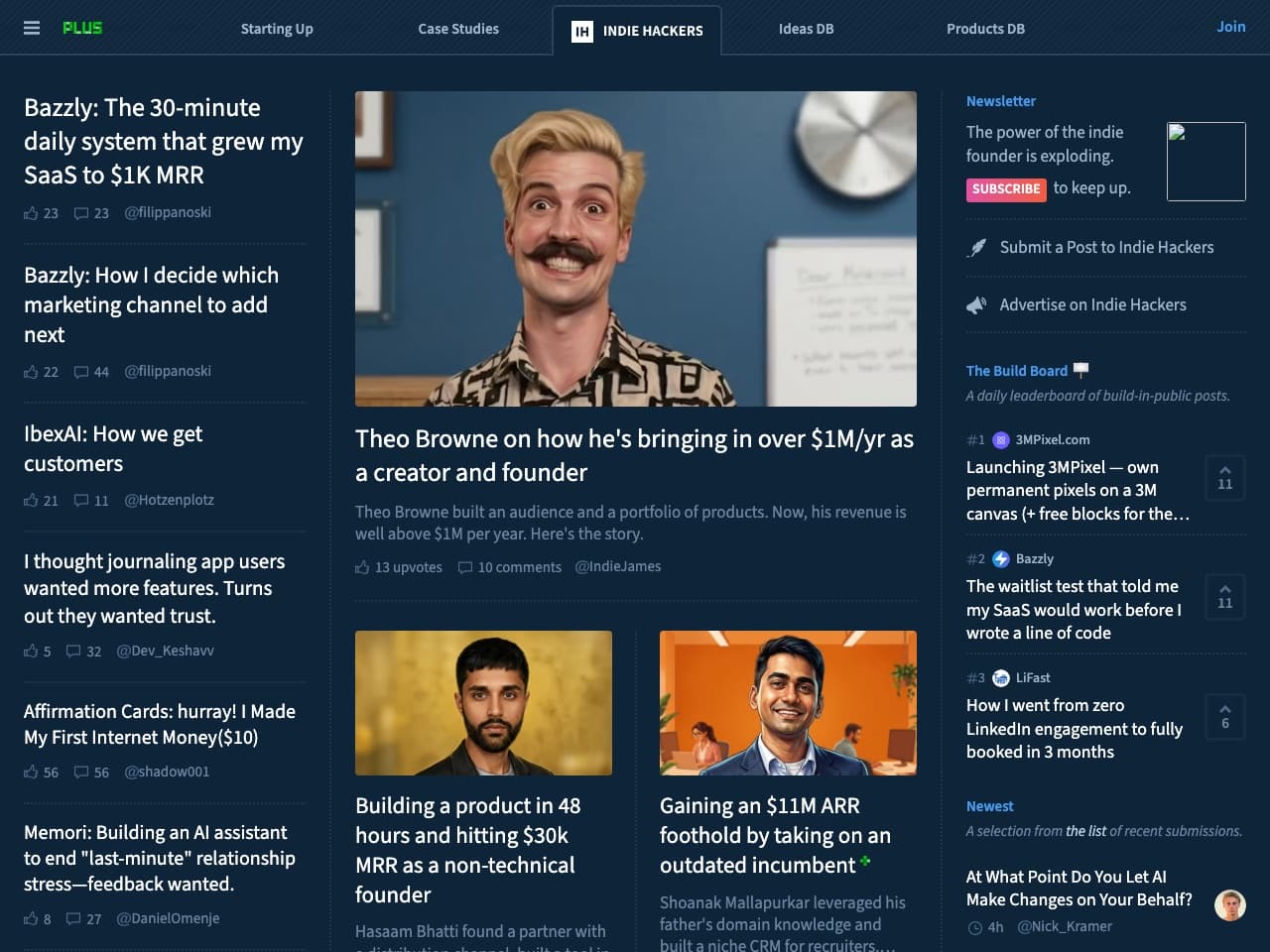The height and width of the screenshot is (952, 1270).
Task: Switch to the Case Studies tab
Action: tap(458, 29)
